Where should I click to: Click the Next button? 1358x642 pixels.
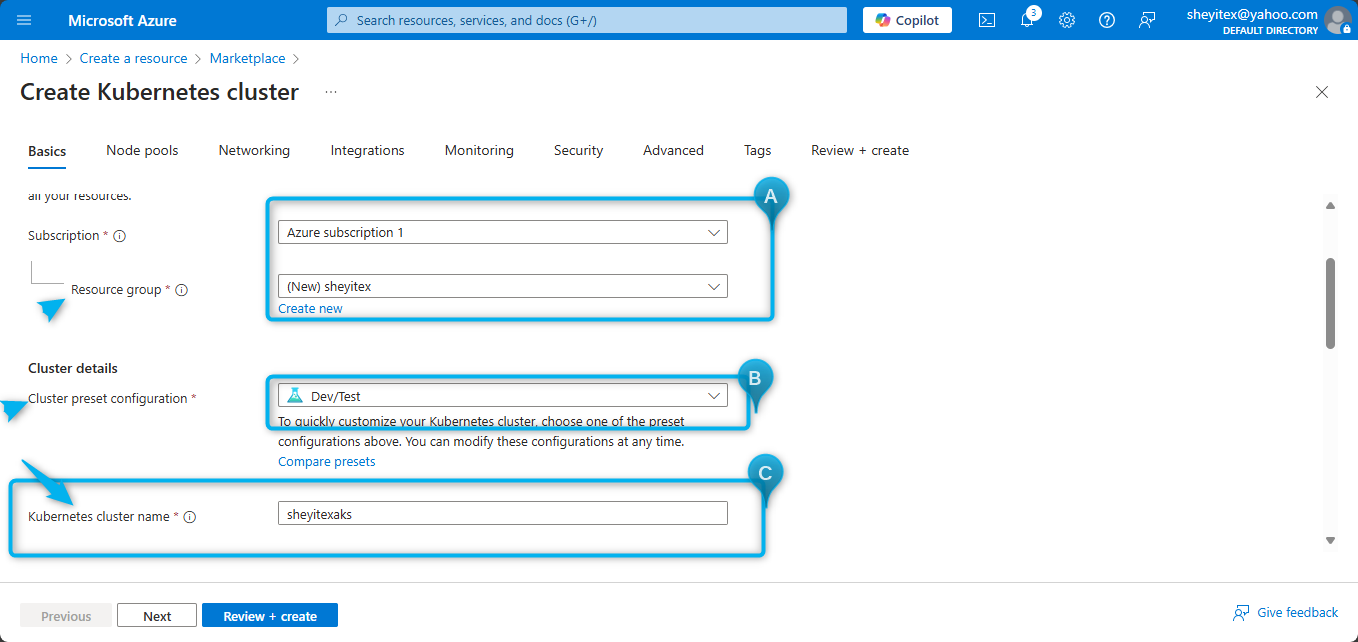157,615
